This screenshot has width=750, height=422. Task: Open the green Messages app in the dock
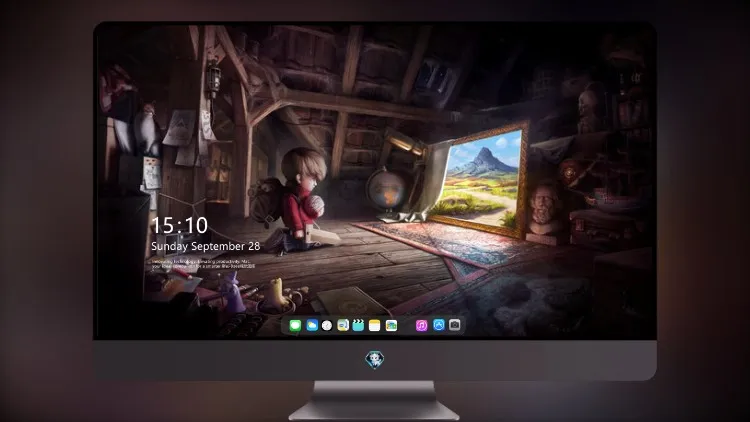(295, 326)
